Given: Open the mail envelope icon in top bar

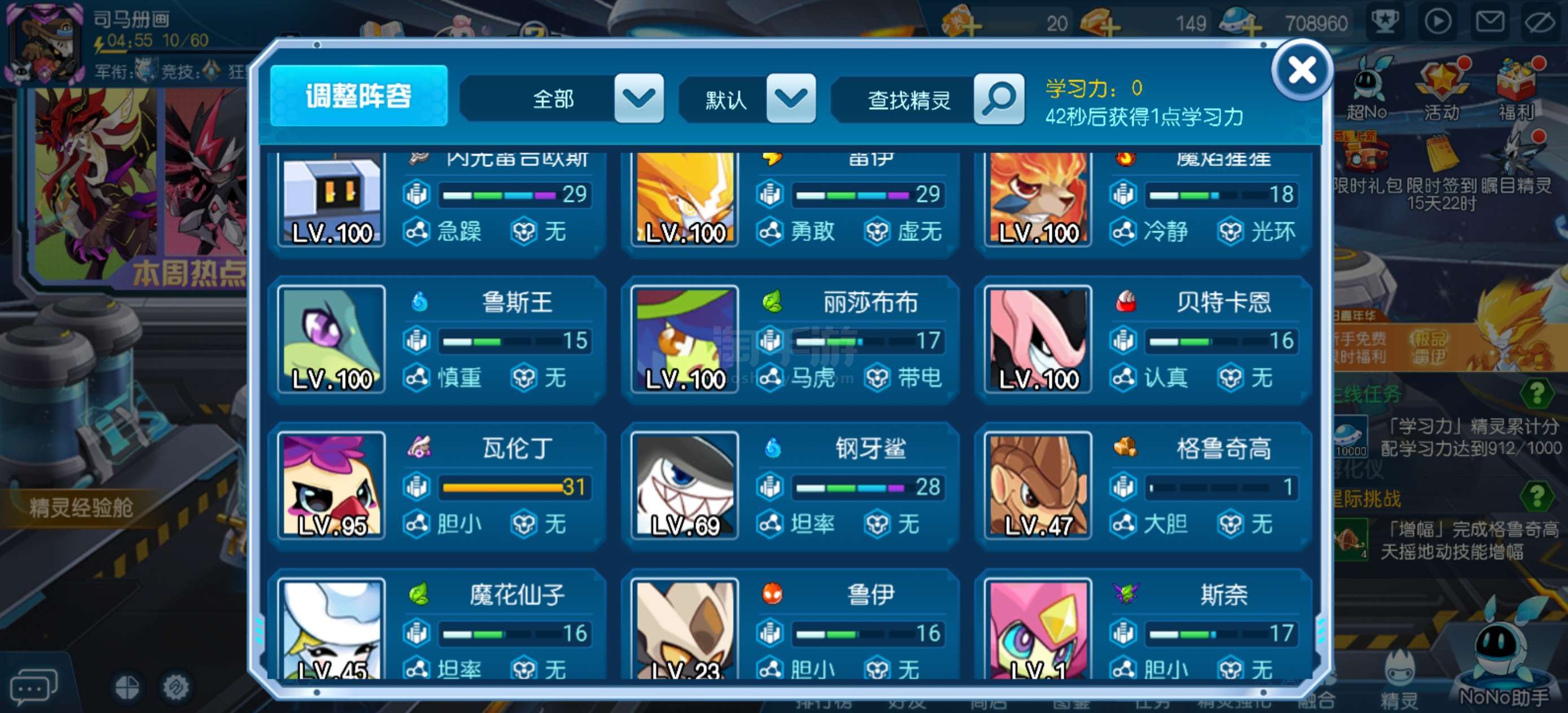Looking at the screenshot, I should (1491, 23).
